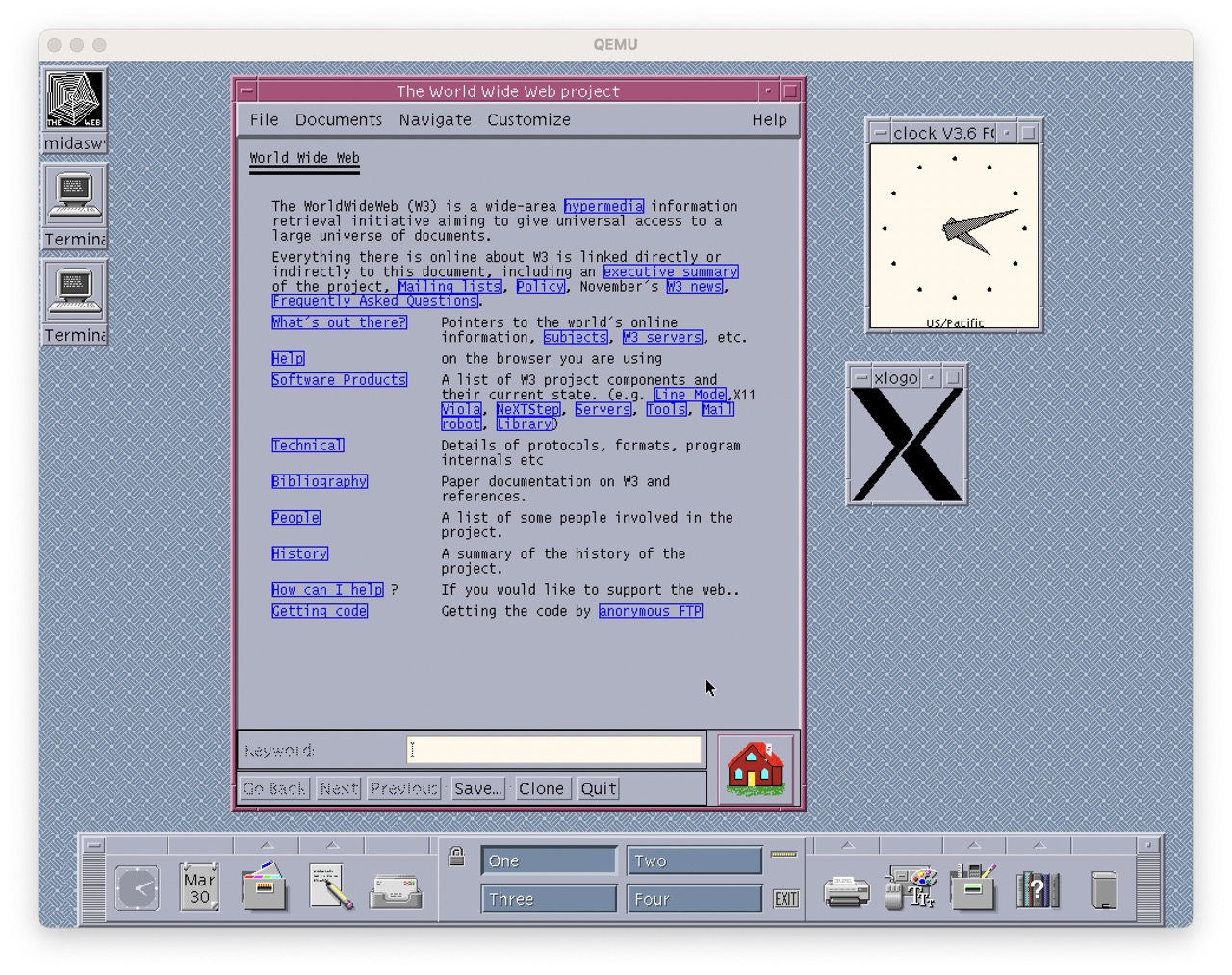Follow the hypermedia link
1232x975 pixels.
603,206
